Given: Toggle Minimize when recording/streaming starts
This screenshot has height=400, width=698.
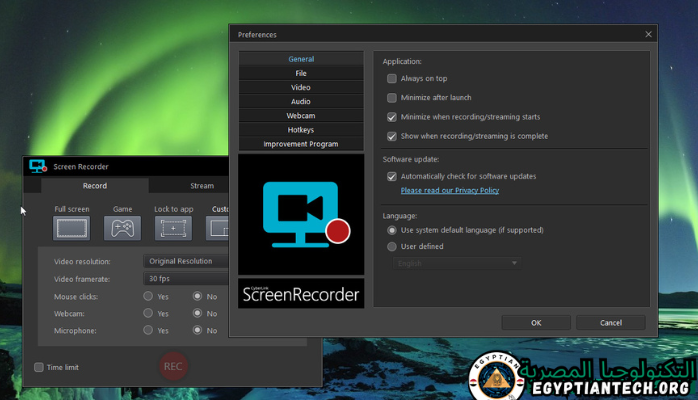Looking at the screenshot, I should click(x=392, y=117).
